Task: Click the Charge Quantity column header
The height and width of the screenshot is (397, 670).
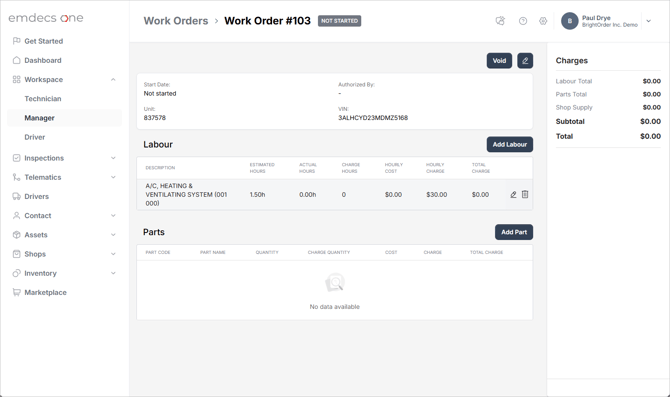Action: click(329, 253)
